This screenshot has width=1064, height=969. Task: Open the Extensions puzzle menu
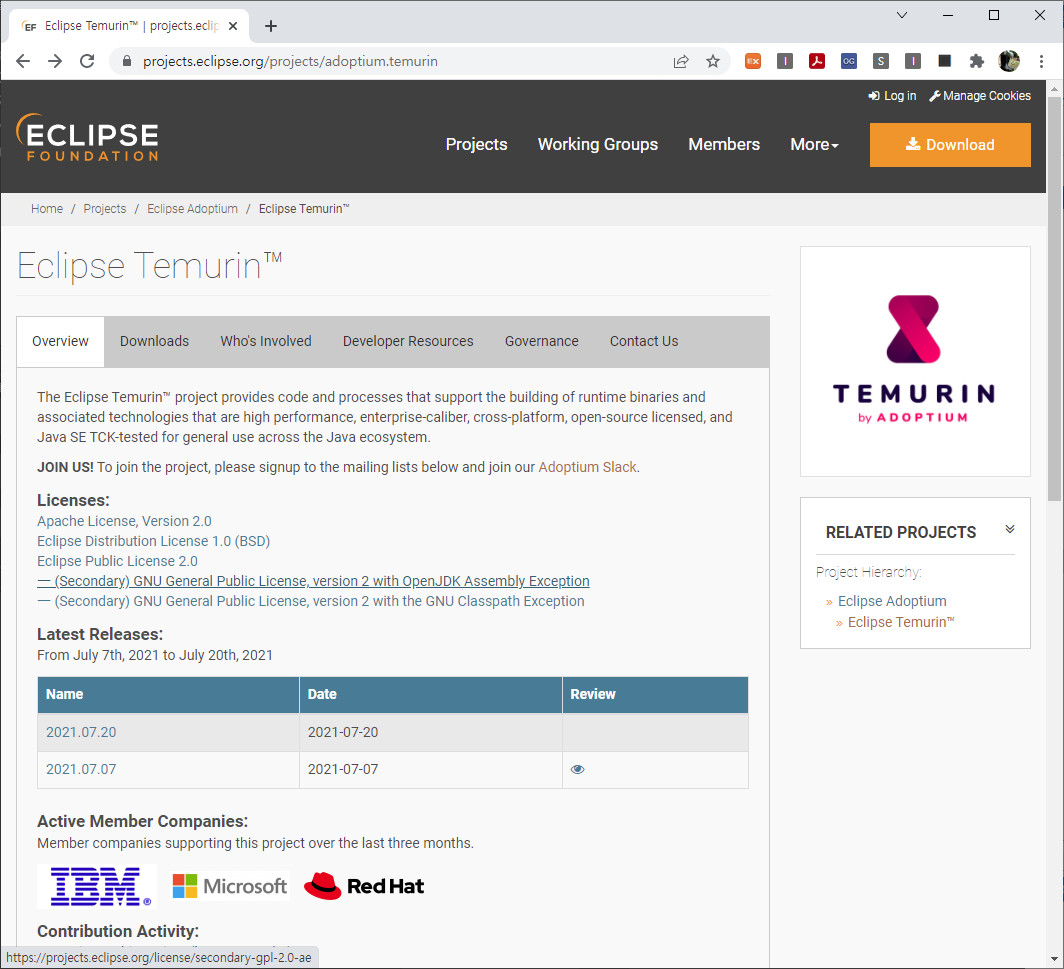[x=976, y=61]
